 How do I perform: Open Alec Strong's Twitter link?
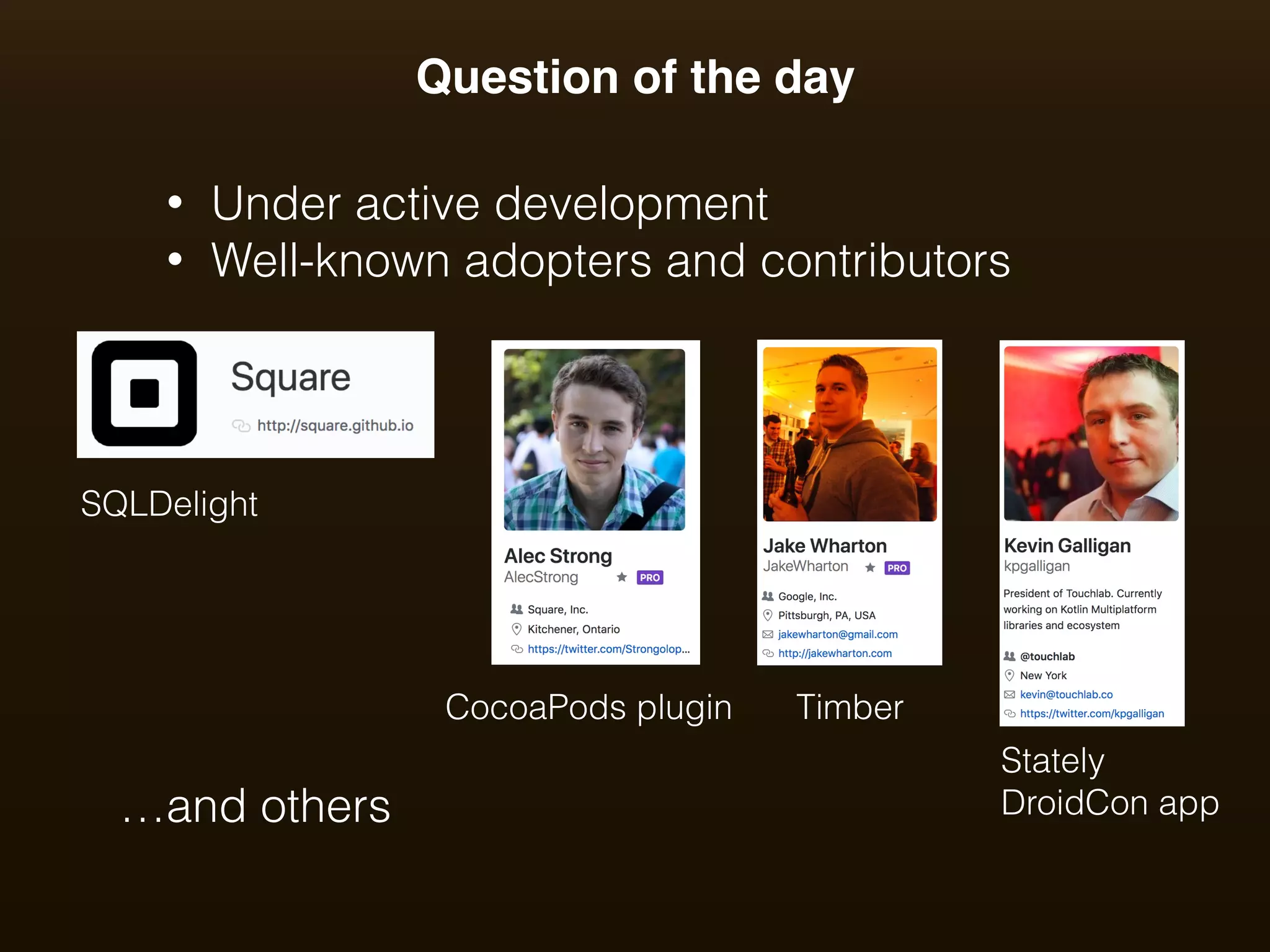(608, 649)
